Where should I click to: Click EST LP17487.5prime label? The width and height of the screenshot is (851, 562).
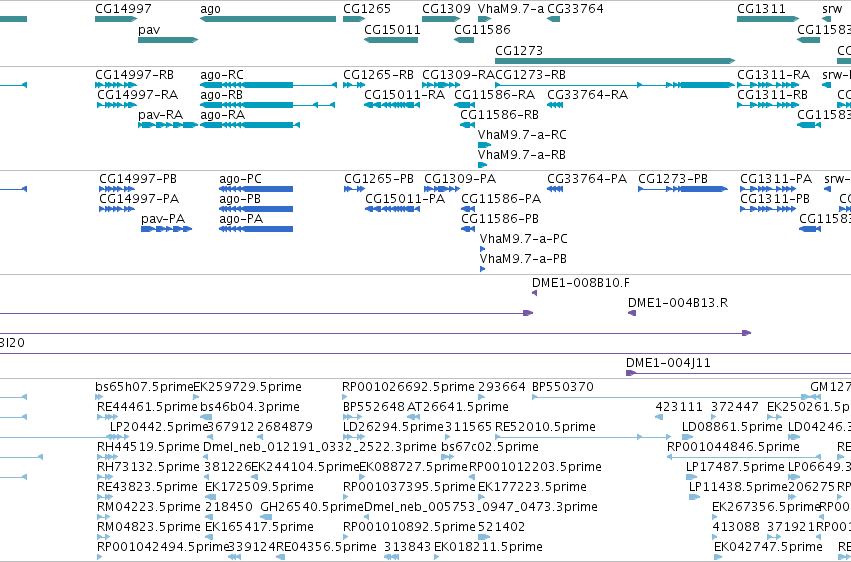735,467
